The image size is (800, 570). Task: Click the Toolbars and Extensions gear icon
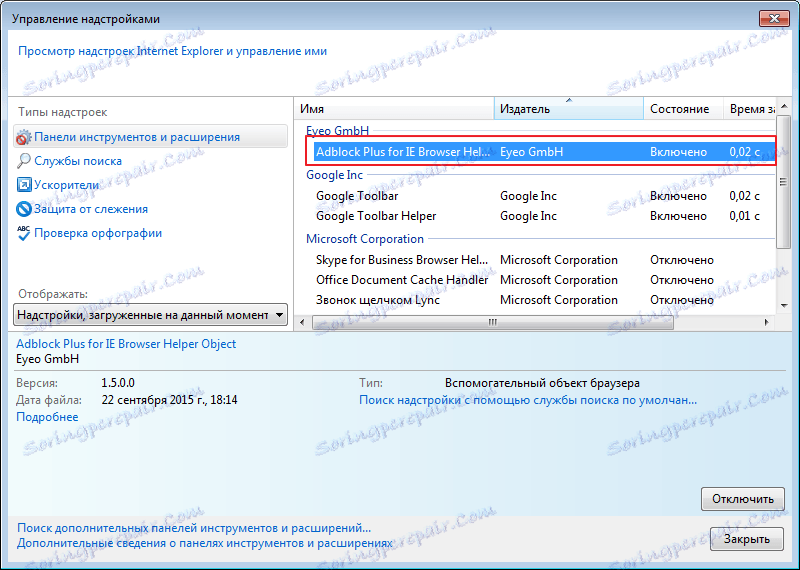tap(23, 137)
